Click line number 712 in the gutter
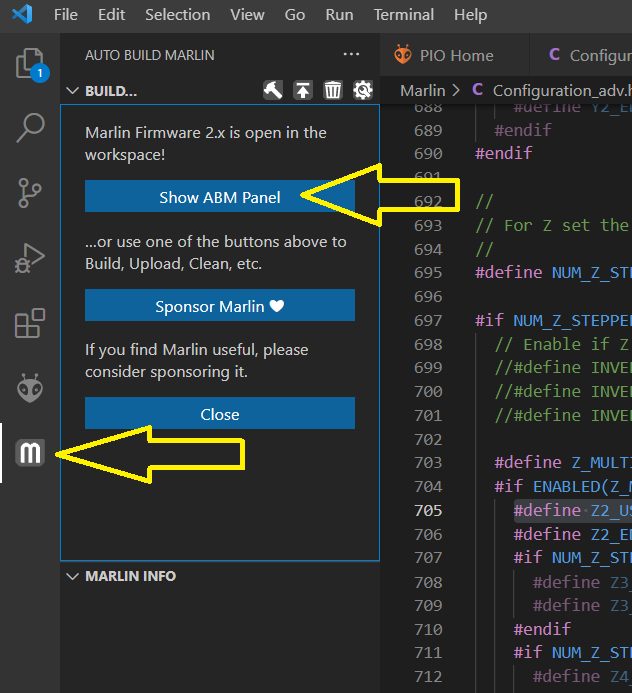Viewport: 632px width, 693px height. 428,677
